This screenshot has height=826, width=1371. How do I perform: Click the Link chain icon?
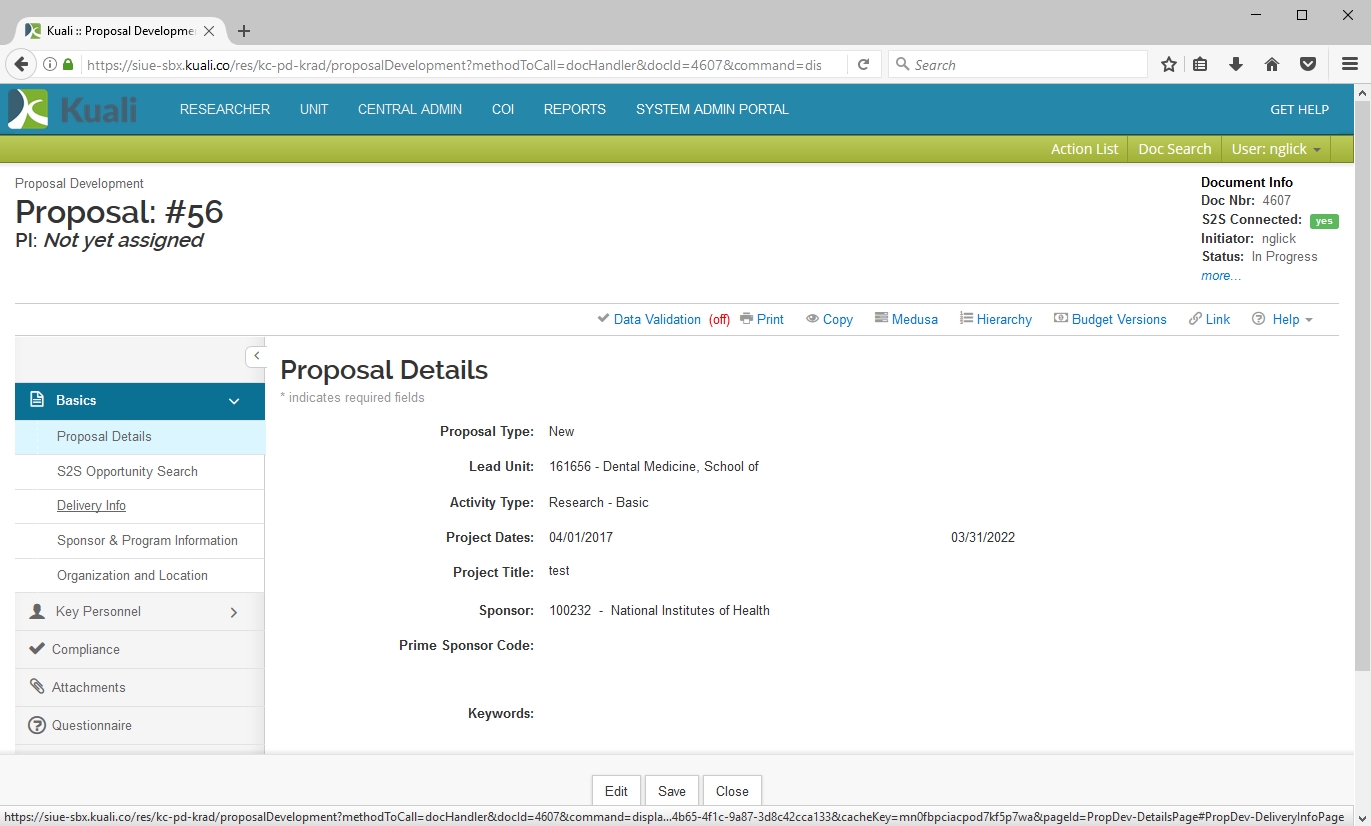click(1195, 319)
